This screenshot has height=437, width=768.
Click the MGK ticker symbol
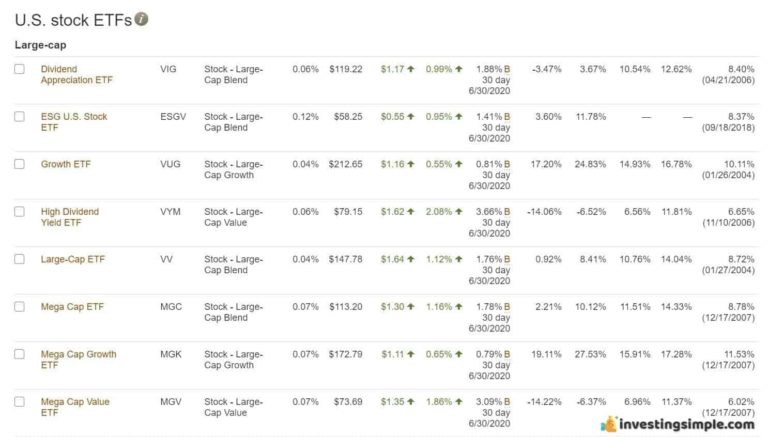pos(171,354)
